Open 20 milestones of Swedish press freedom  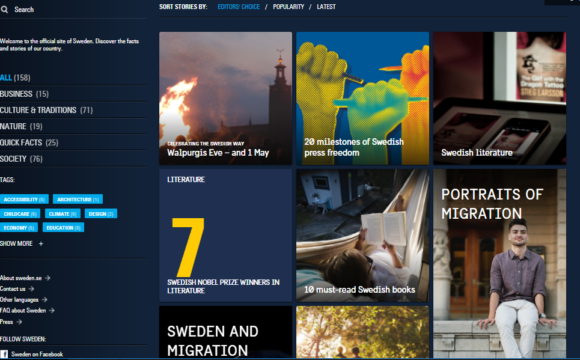(x=362, y=98)
